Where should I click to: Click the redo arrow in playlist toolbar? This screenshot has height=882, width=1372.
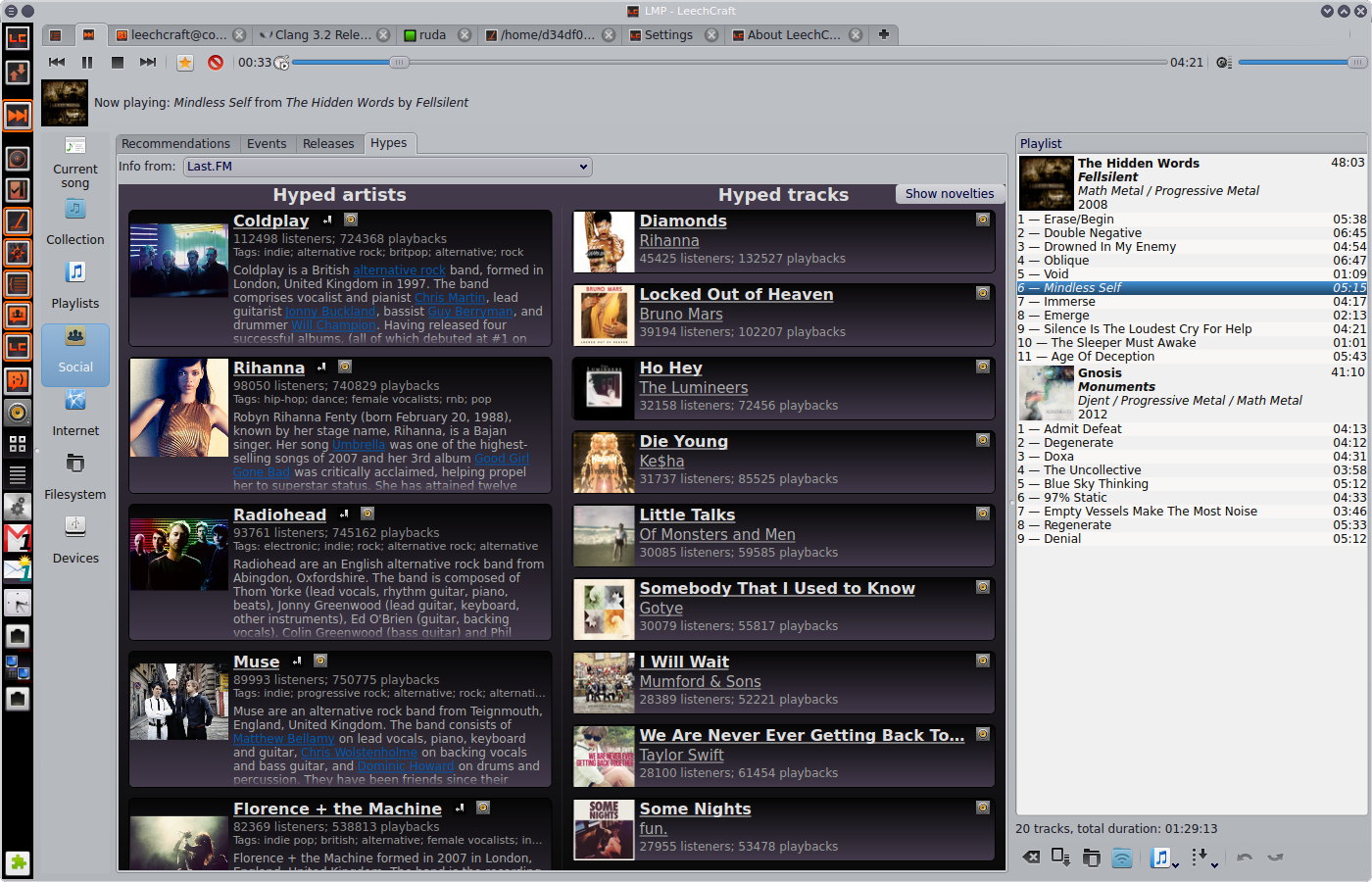[1275, 857]
